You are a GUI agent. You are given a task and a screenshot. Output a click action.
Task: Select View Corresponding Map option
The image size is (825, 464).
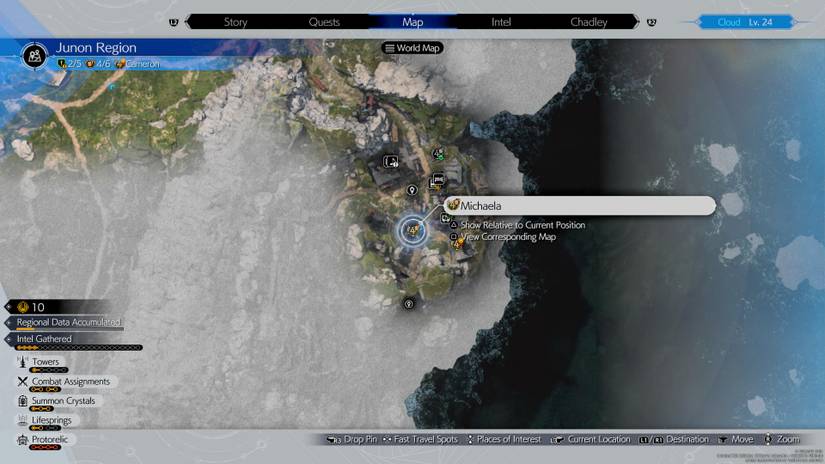click(507, 237)
